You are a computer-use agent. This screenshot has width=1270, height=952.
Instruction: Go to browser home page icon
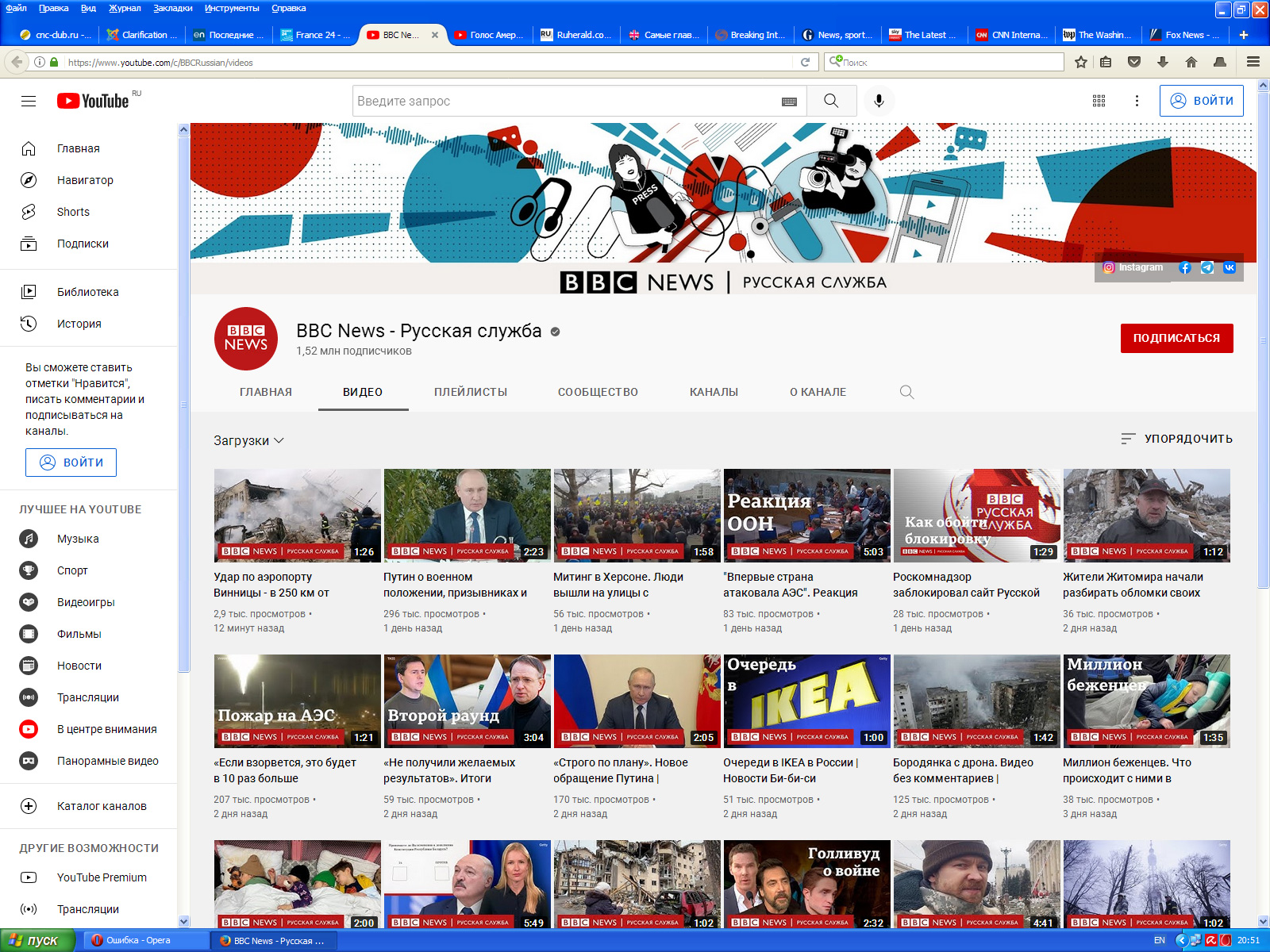[x=1191, y=62]
